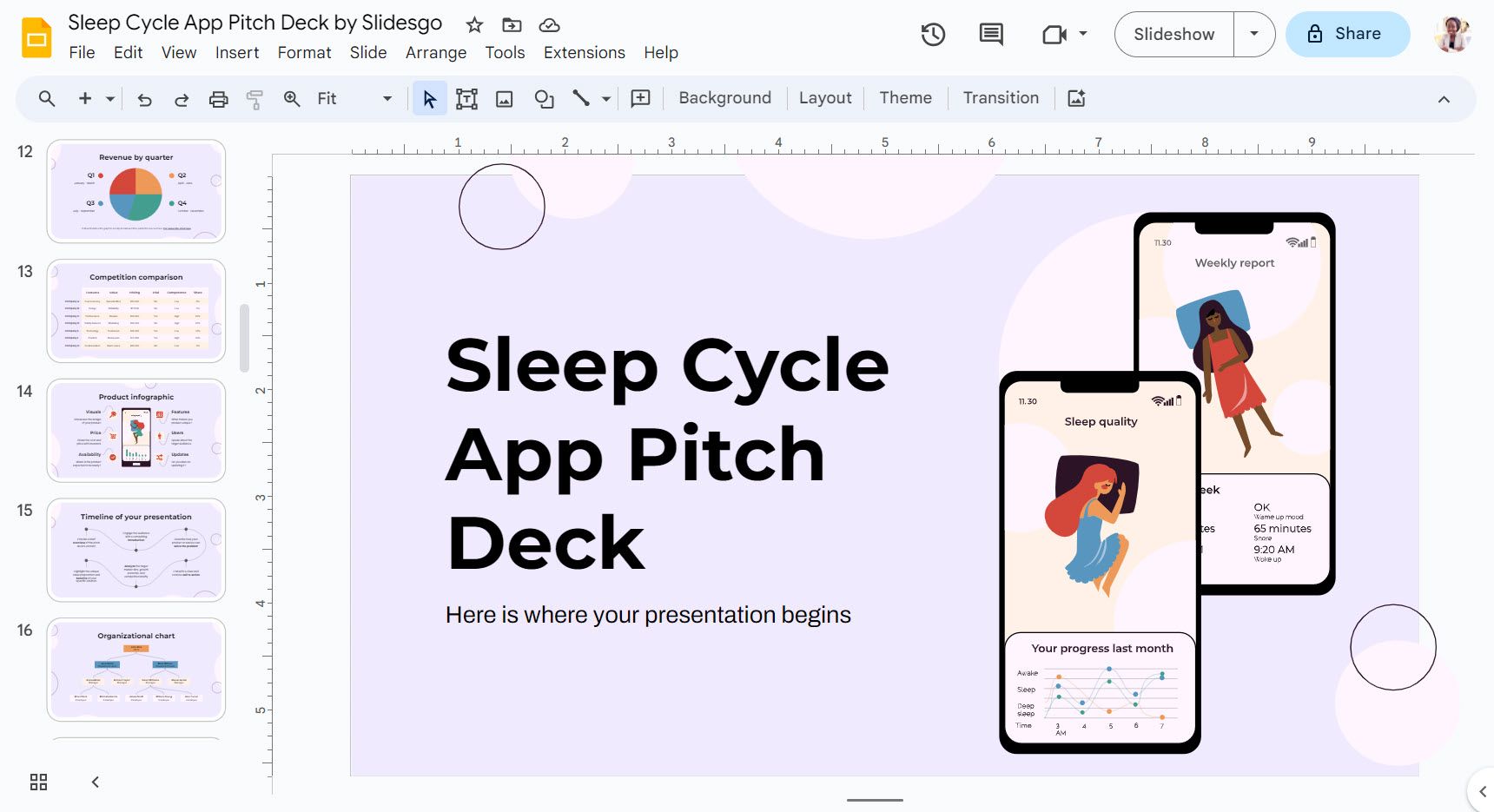Viewport: 1494px width, 812px height.
Task: Star this presentation
Action: coord(474,25)
